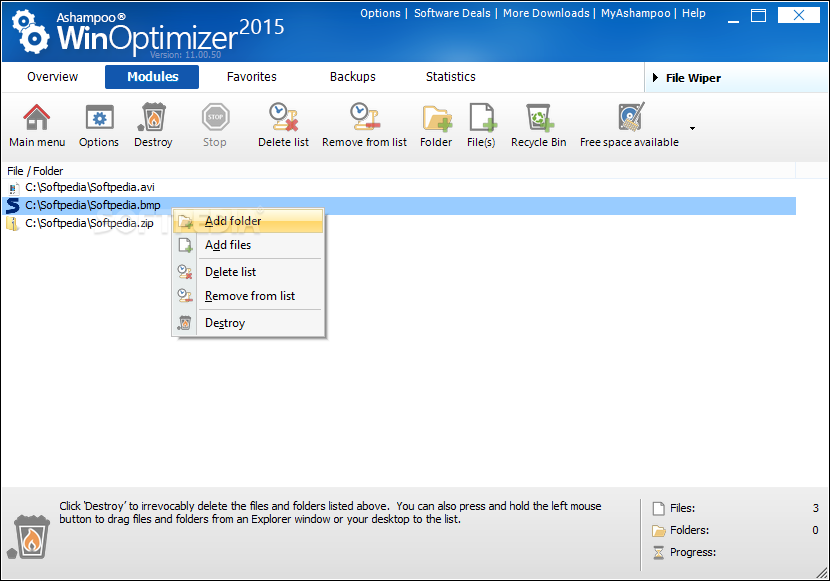Open the Favorites tab
This screenshot has height=581, width=830.
251,77
